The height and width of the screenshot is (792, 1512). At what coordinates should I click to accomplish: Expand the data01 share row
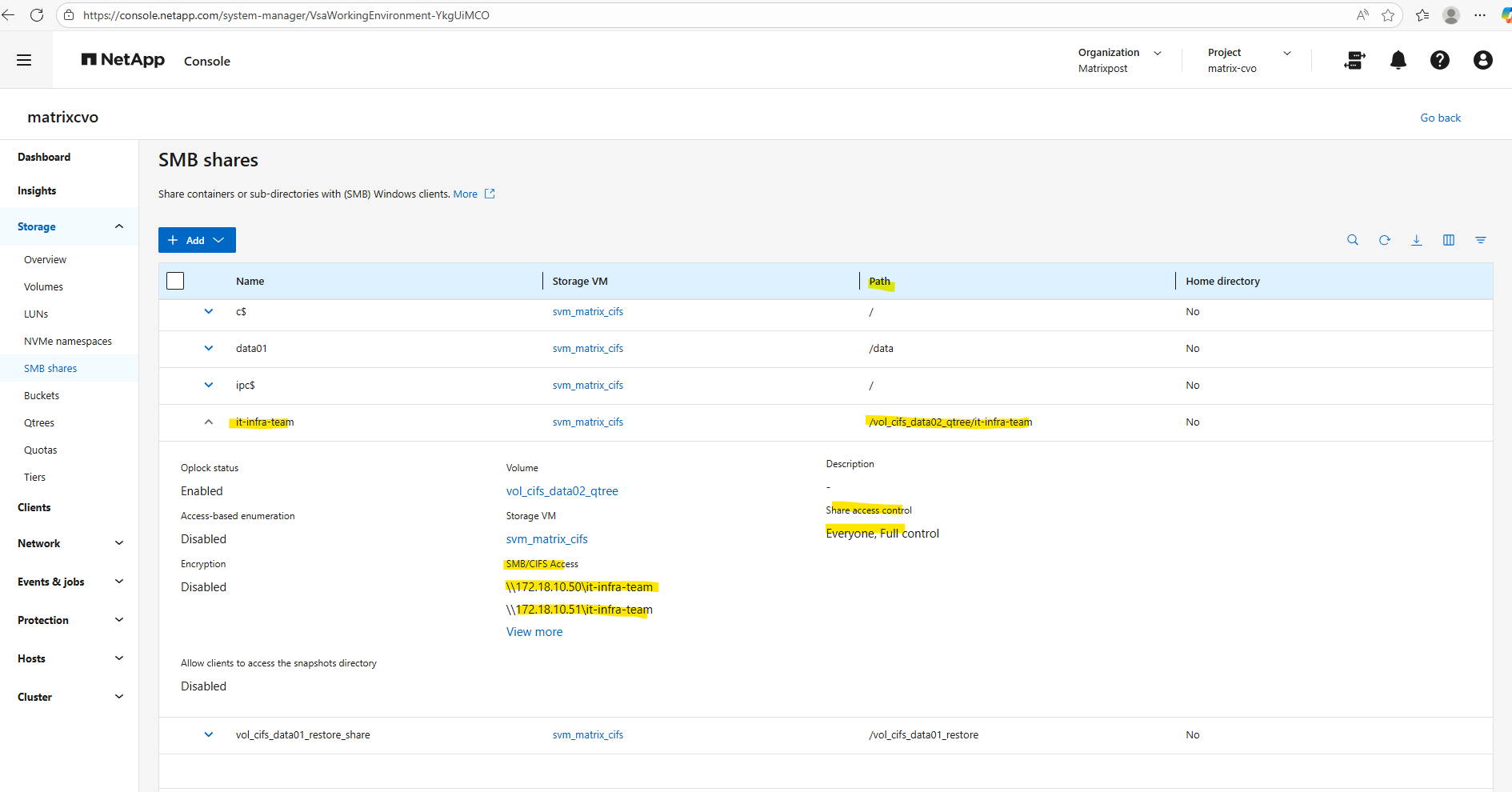209,348
